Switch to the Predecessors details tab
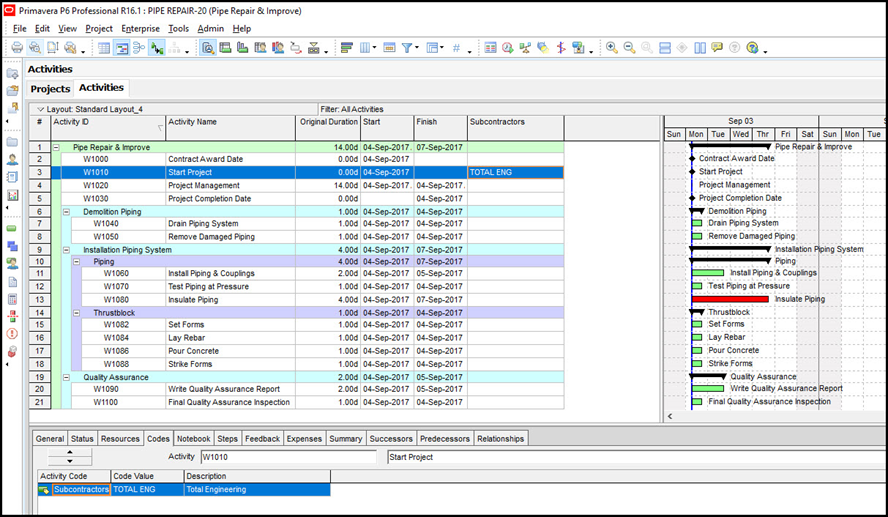888x517 pixels. (x=445, y=439)
